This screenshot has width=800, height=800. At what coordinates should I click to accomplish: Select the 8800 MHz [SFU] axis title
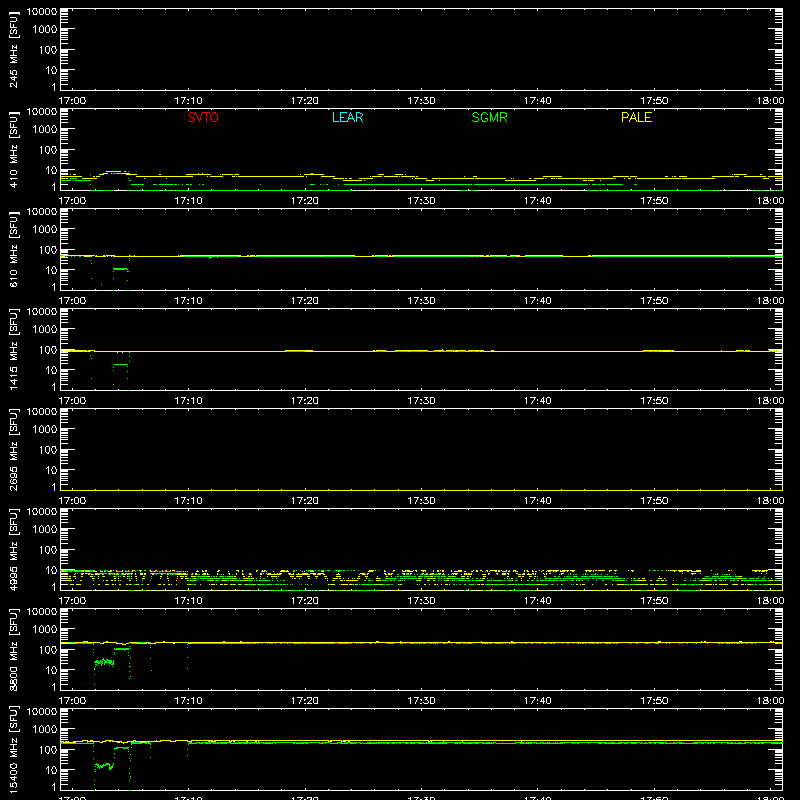pos(13,649)
